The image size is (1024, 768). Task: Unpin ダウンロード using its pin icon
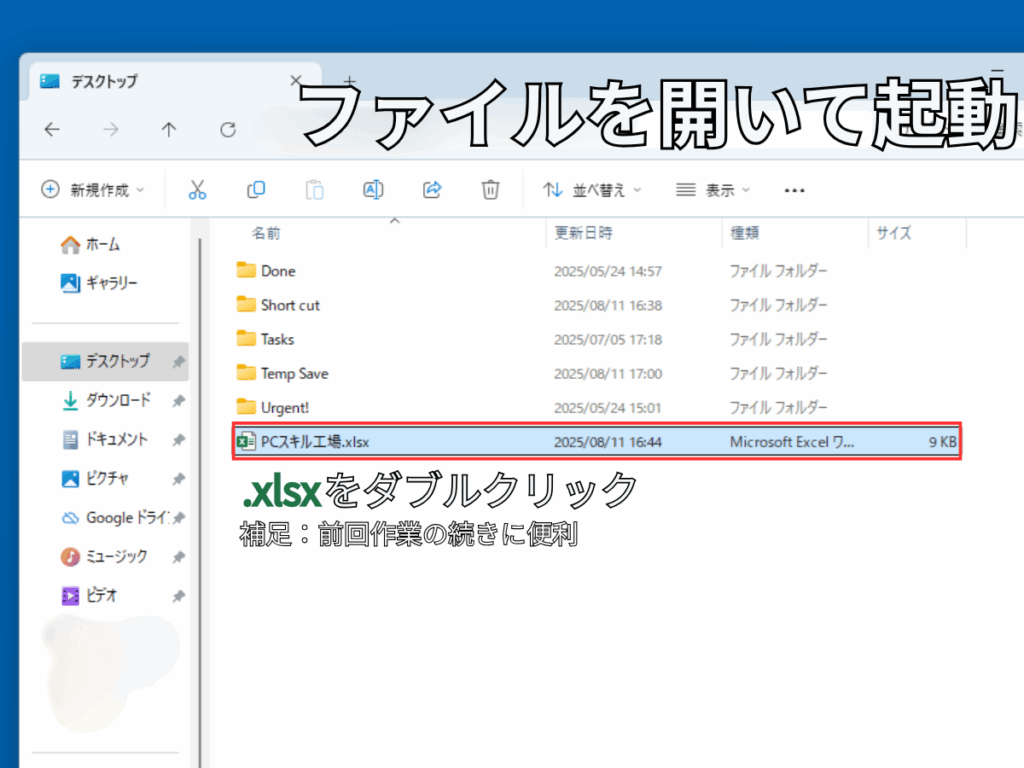click(178, 401)
